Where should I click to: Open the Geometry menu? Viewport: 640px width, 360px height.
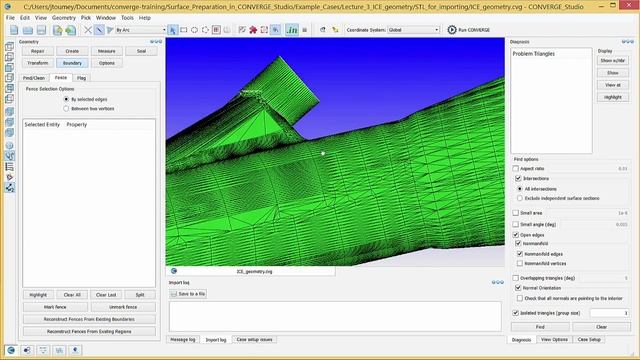[x=64, y=18]
